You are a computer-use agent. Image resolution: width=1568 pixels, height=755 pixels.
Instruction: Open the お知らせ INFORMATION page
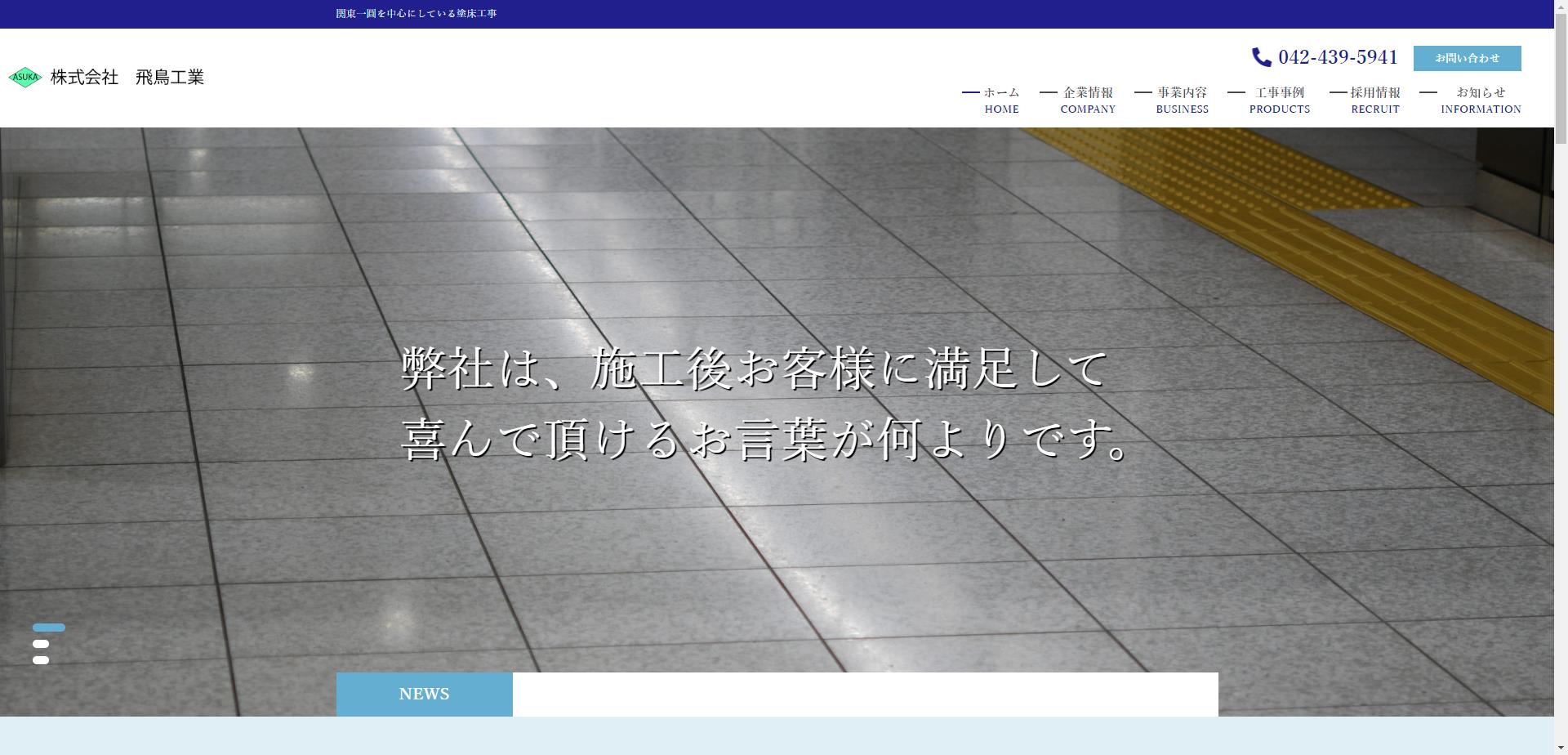click(x=1480, y=100)
